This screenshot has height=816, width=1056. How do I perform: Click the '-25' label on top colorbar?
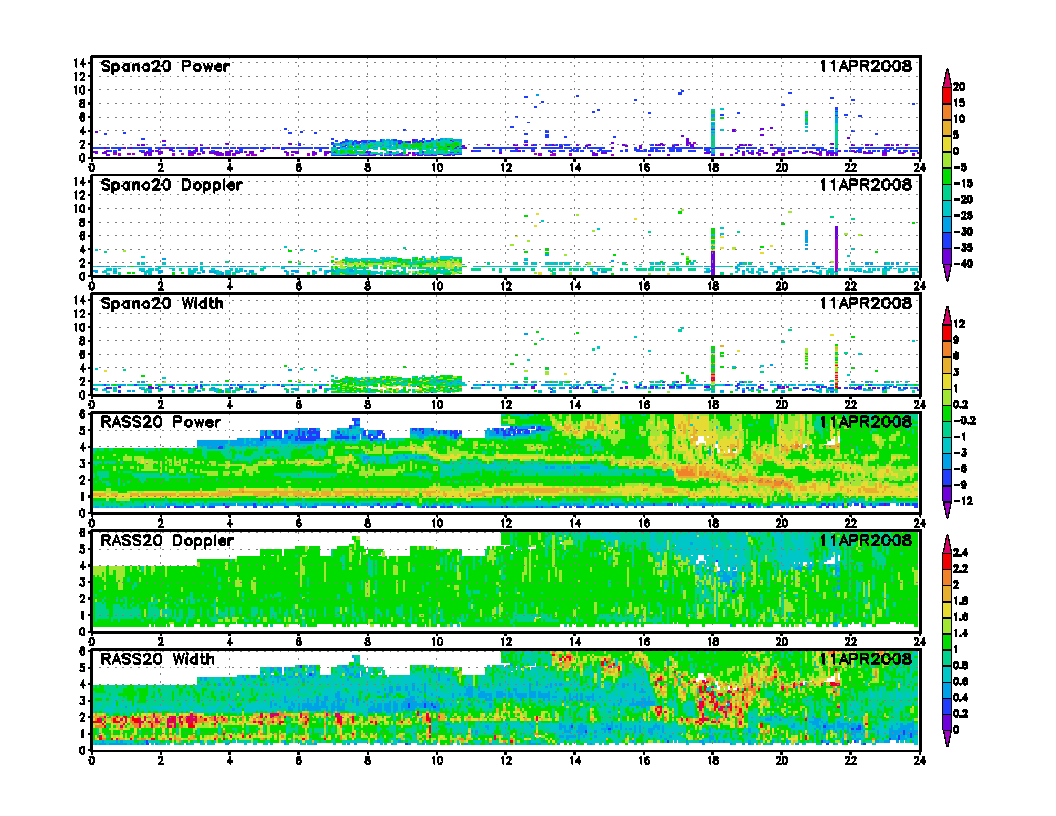[x=963, y=215]
